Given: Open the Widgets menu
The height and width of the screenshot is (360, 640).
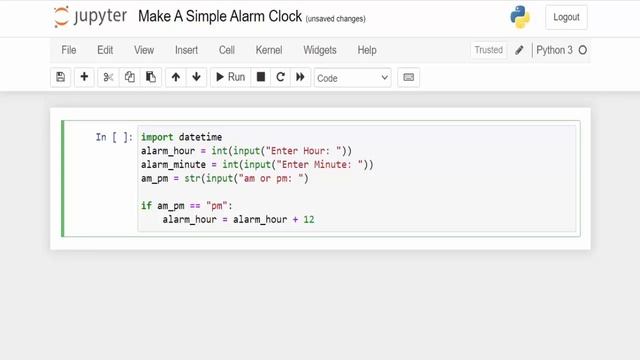Looking at the screenshot, I should [320, 50].
